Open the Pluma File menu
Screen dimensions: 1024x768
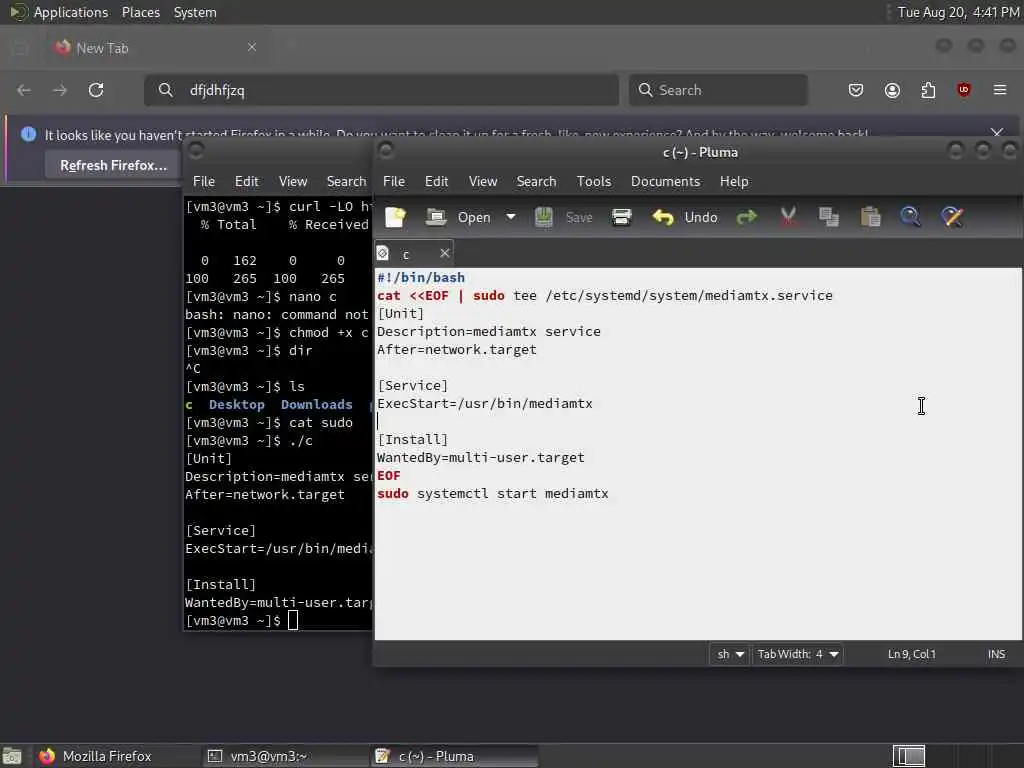394,182
